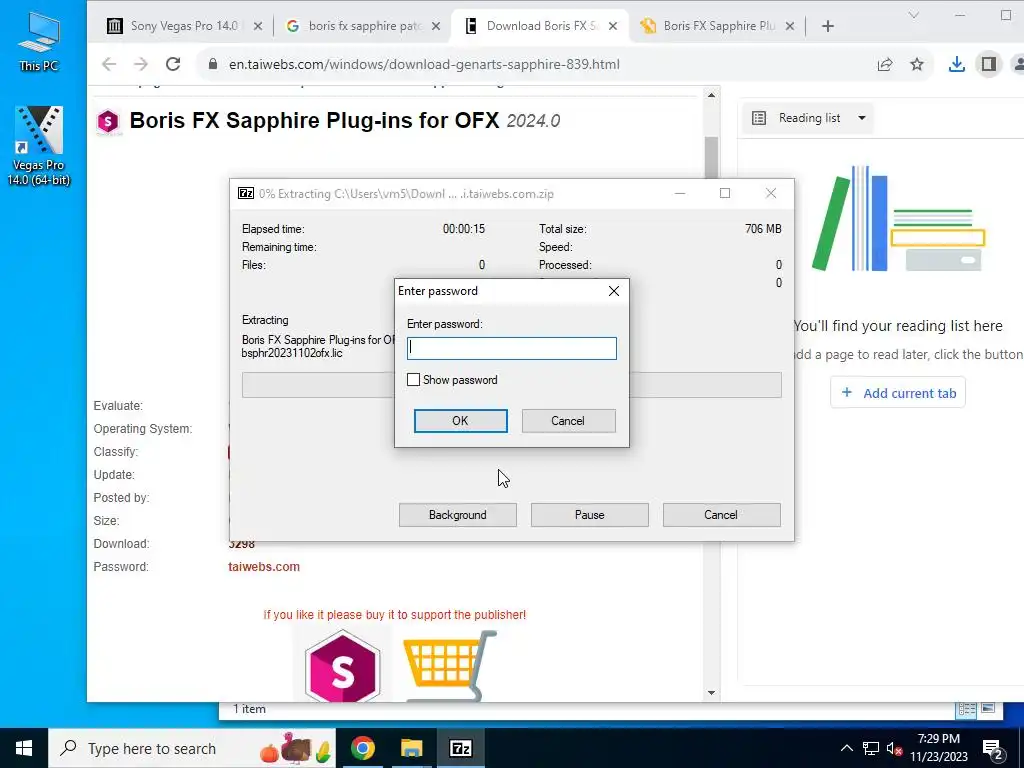This screenshot has height=768, width=1024.
Task: Click Reading list panel icon
Action: (x=758, y=118)
